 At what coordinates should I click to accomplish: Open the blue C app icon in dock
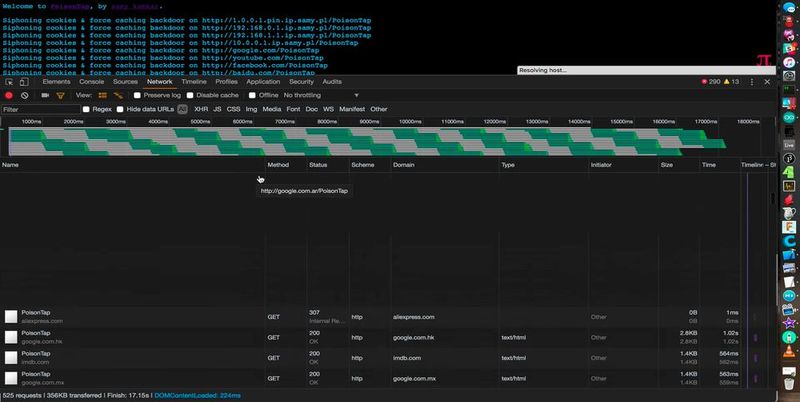(789, 241)
